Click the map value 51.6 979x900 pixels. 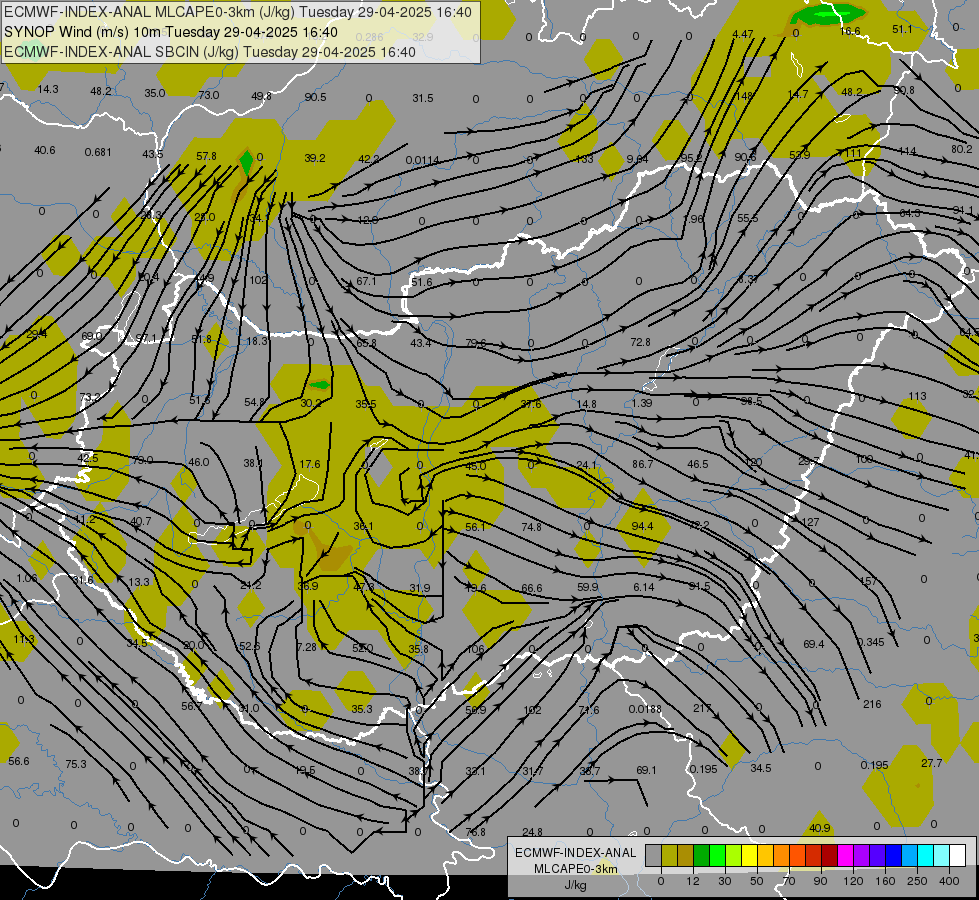tap(421, 282)
